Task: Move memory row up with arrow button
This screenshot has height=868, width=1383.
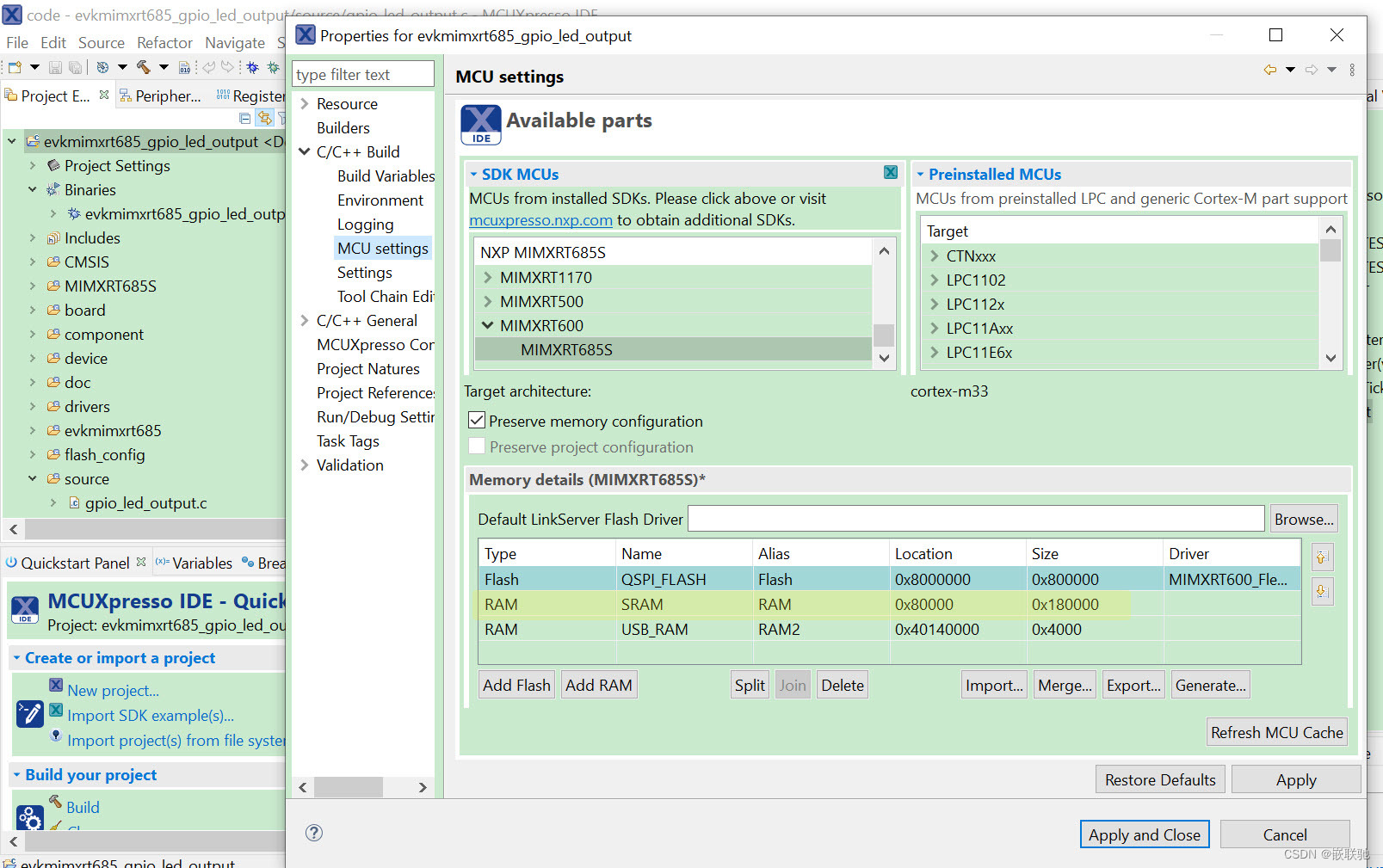Action: (x=1323, y=557)
